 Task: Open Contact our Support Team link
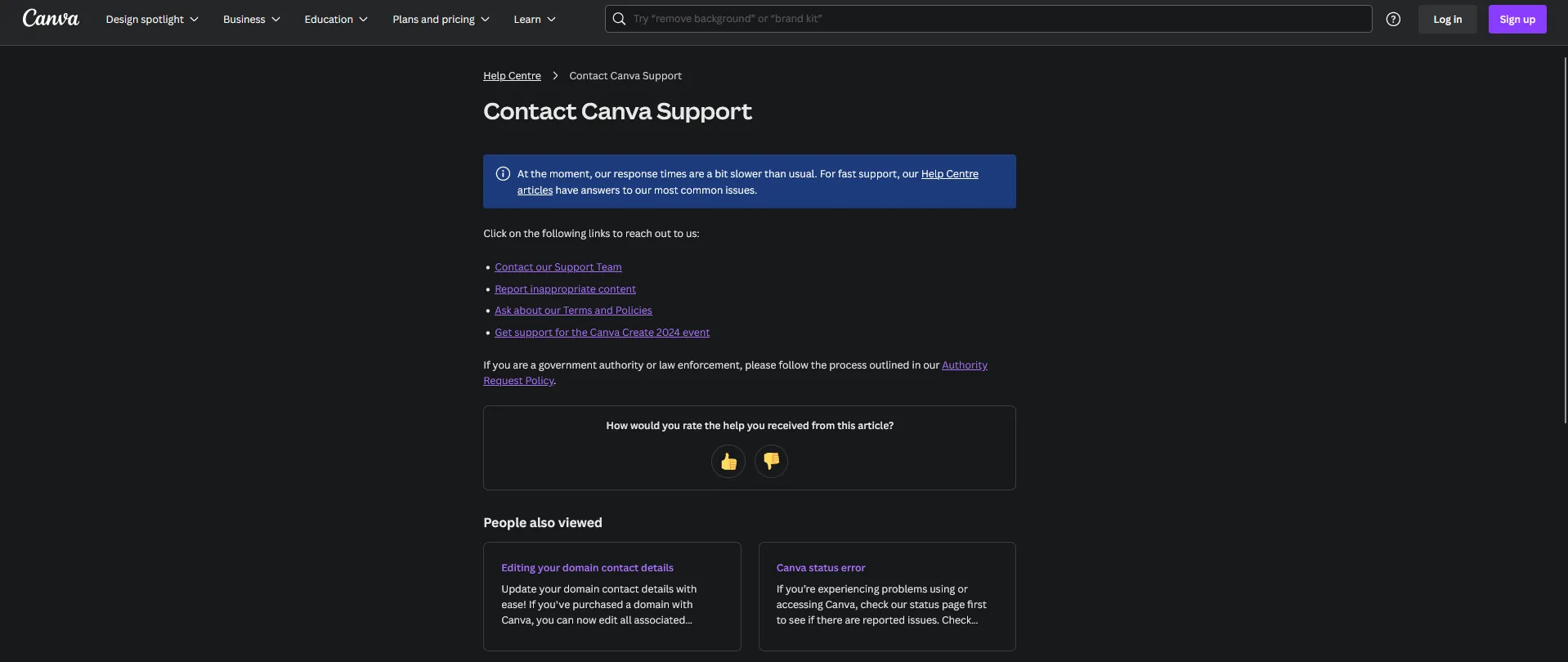558,267
